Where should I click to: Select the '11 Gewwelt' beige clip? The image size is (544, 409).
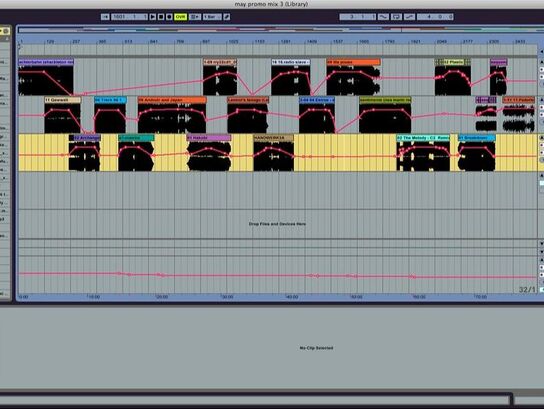click(x=62, y=100)
